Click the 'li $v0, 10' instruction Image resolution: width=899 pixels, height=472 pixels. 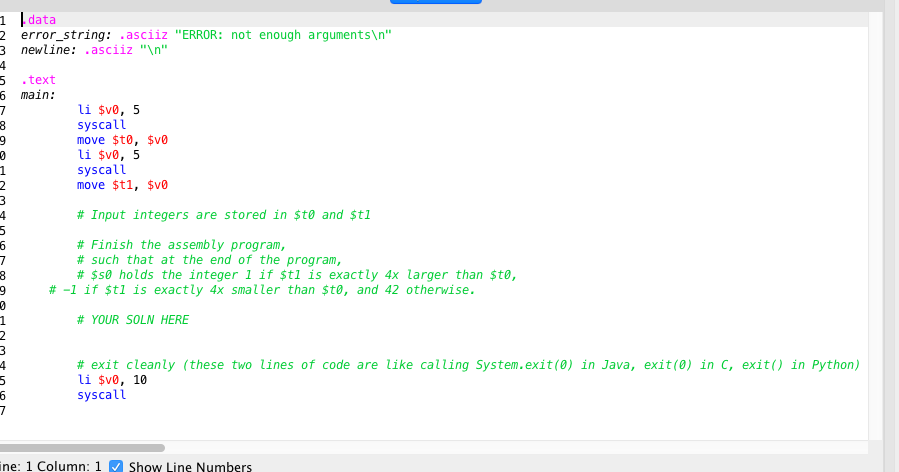click(112, 380)
